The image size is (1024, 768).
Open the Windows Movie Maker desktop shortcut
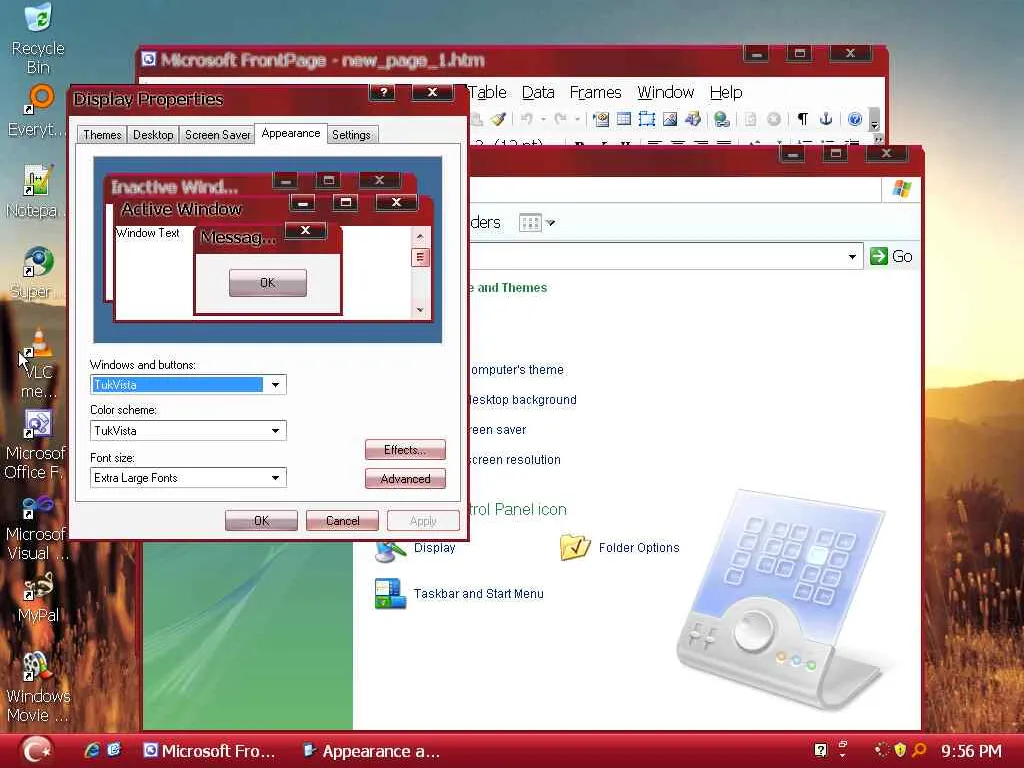(38, 687)
